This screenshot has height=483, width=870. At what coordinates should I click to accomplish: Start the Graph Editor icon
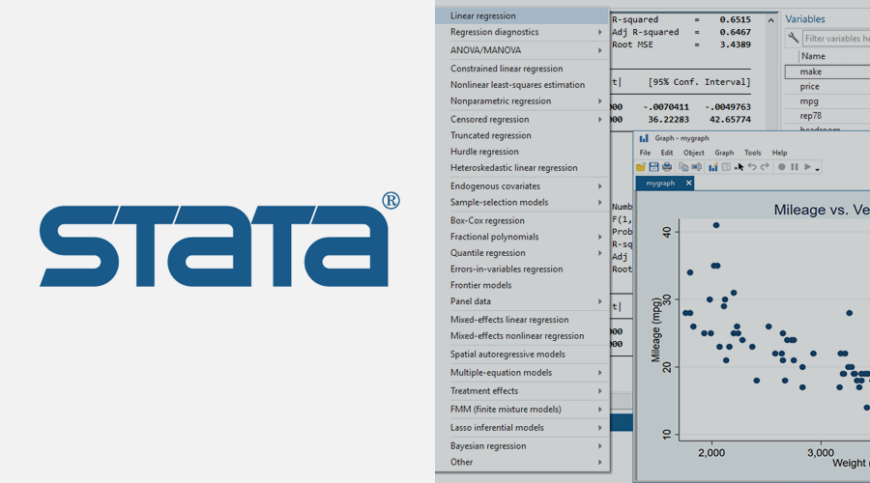[x=713, y=166]
